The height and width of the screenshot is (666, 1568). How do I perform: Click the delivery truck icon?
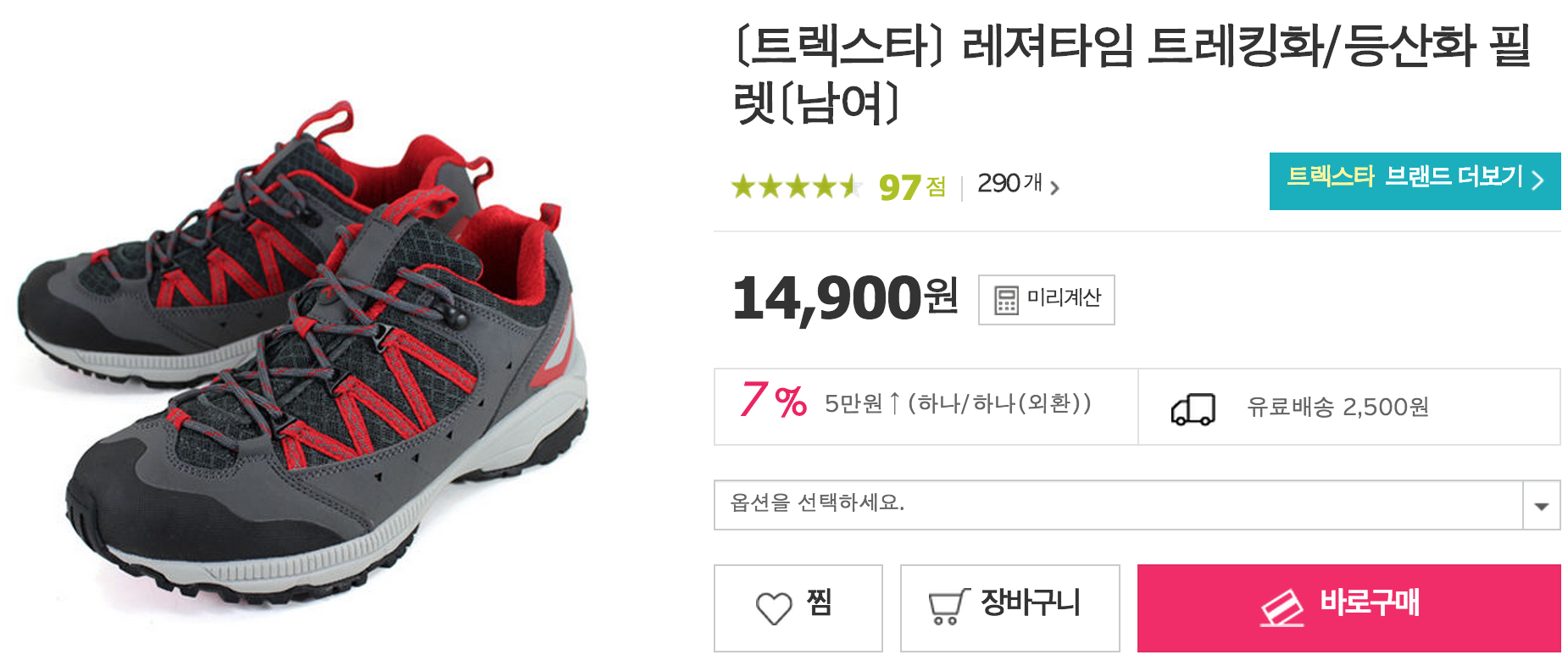[x=1193, y=409]
